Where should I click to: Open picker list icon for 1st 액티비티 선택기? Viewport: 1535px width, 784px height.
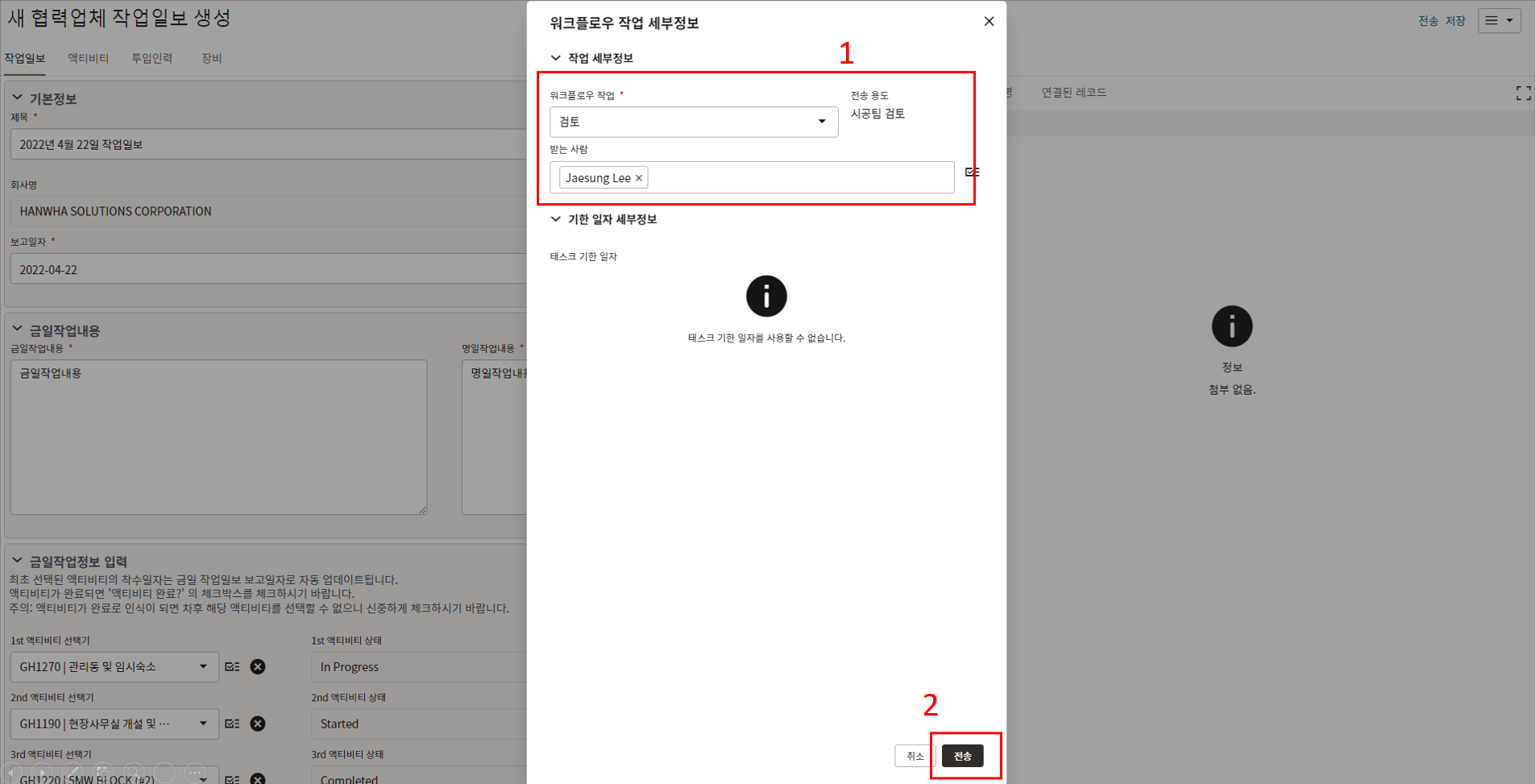coord(232,667)
